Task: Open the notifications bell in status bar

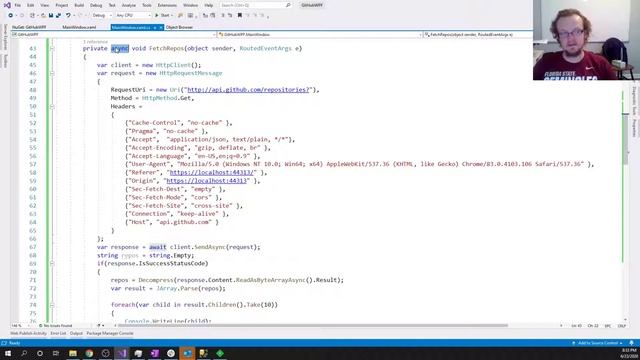Action: (631, 343)
